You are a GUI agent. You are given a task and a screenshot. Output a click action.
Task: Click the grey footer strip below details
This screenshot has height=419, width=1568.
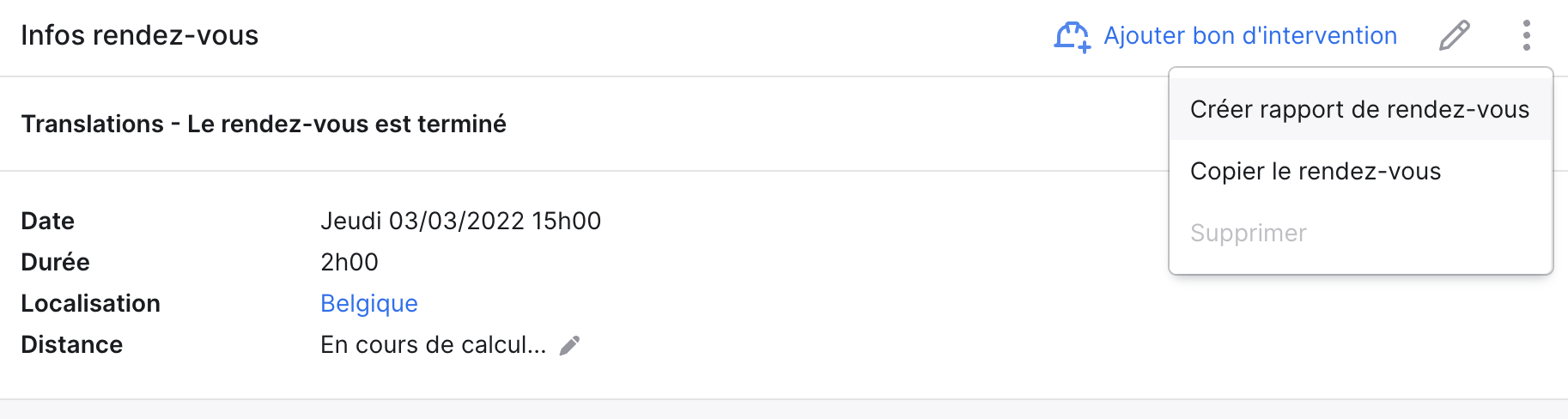click(x=784, y=410)
